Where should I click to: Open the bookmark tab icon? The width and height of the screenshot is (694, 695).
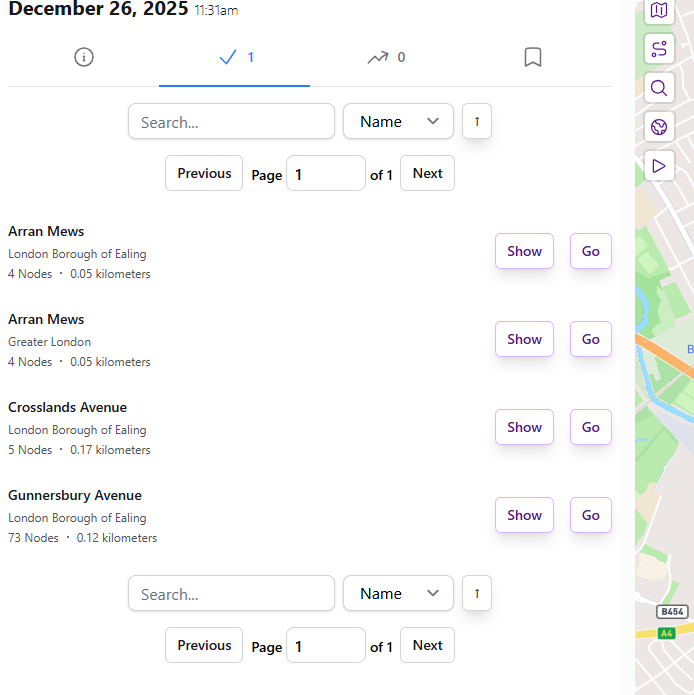533,57
